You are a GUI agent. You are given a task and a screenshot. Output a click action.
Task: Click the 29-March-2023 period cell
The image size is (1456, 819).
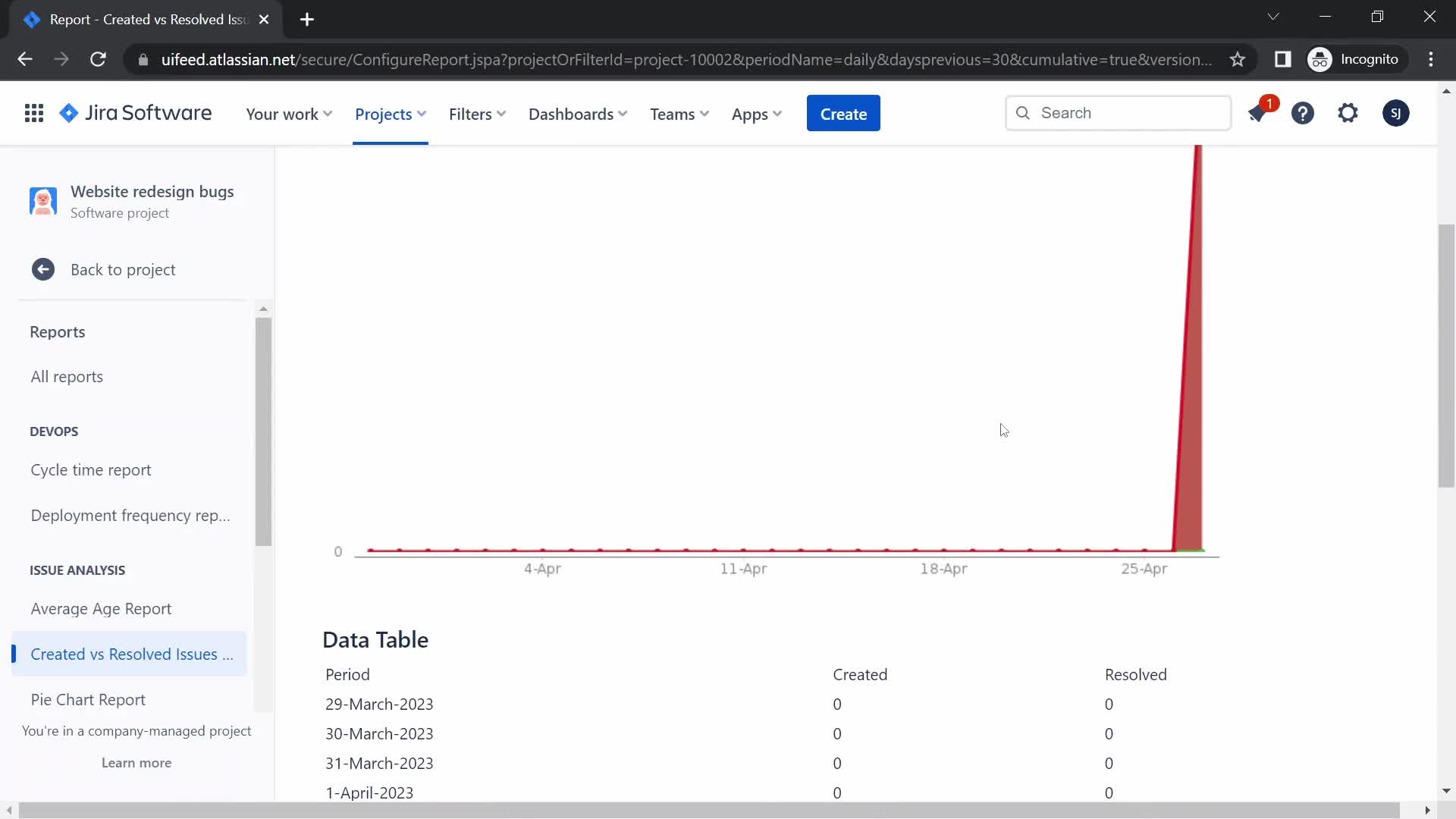pyautogui.click(x=379, y=704)
